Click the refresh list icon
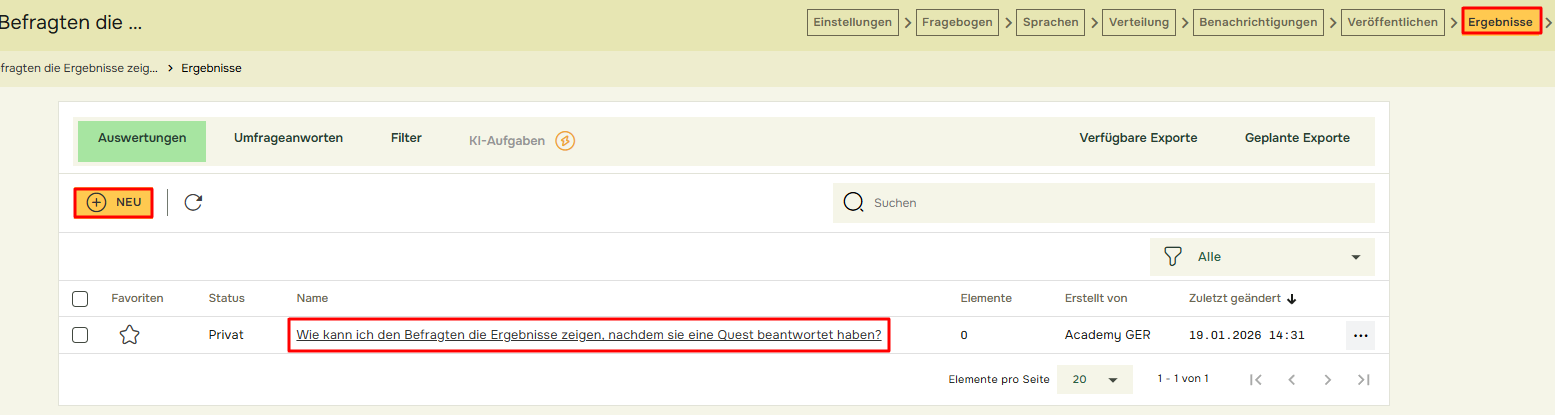1555x415 pixels. tap(193, 203)
